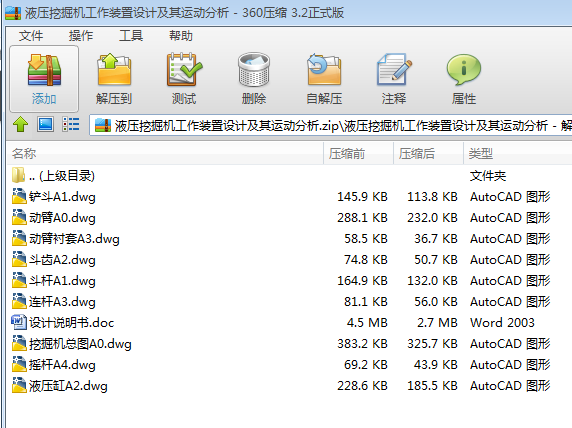
Task: Open the 注释 (Comment) tool
Action: click(x=394, y=69)
